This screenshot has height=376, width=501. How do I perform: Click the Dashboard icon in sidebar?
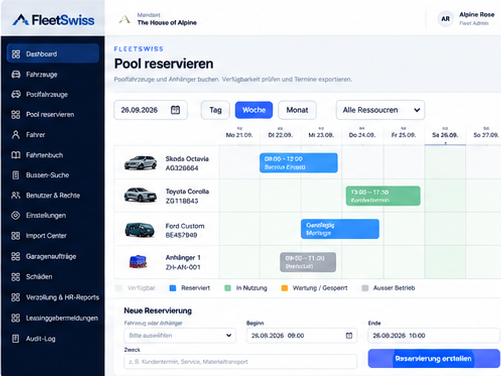pos(16,54)
